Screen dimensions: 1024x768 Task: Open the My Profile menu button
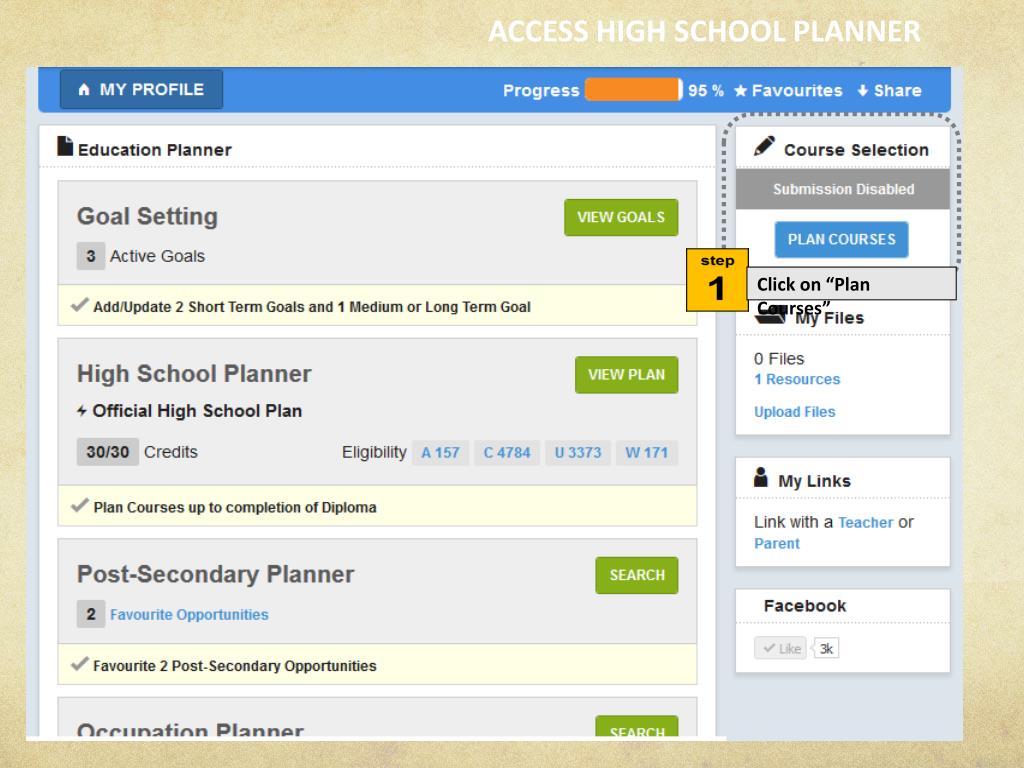tap(141, 90)
